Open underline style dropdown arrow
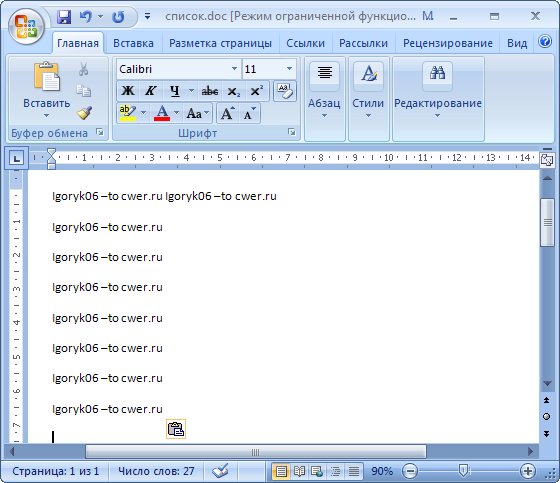The width and height of the screenshot is (560, 483). pos(191,91)
